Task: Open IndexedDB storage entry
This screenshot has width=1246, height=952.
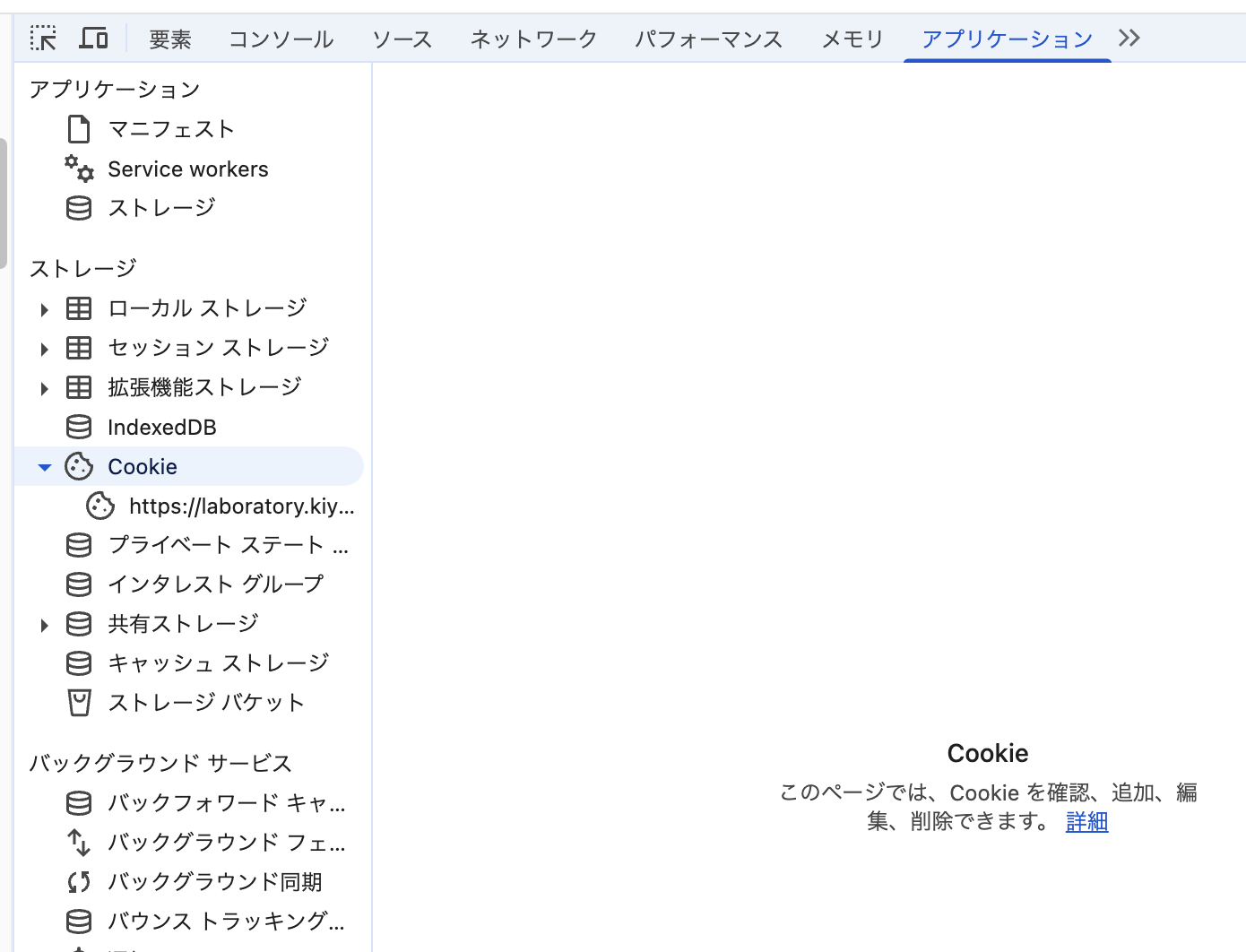Action: click(x=161, y=428)
